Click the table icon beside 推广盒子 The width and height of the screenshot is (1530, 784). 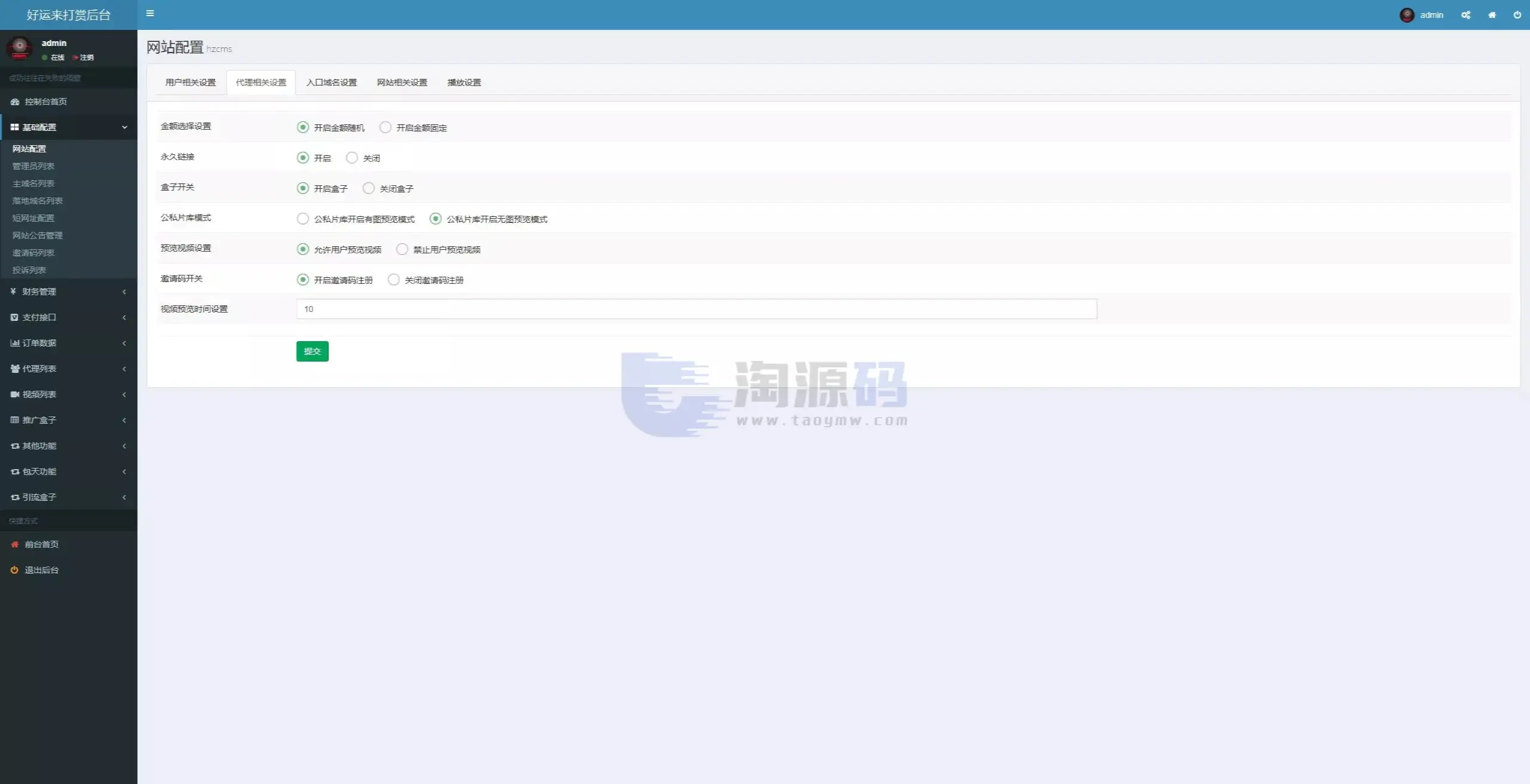(14, 420)
